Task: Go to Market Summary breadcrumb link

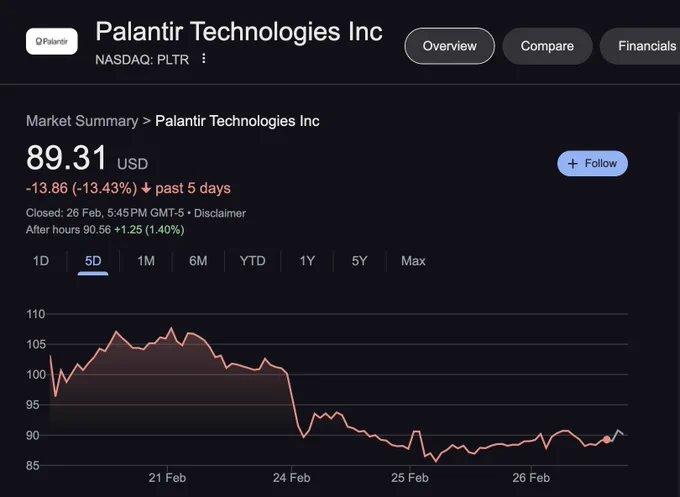Action: [x=82, y=121]
